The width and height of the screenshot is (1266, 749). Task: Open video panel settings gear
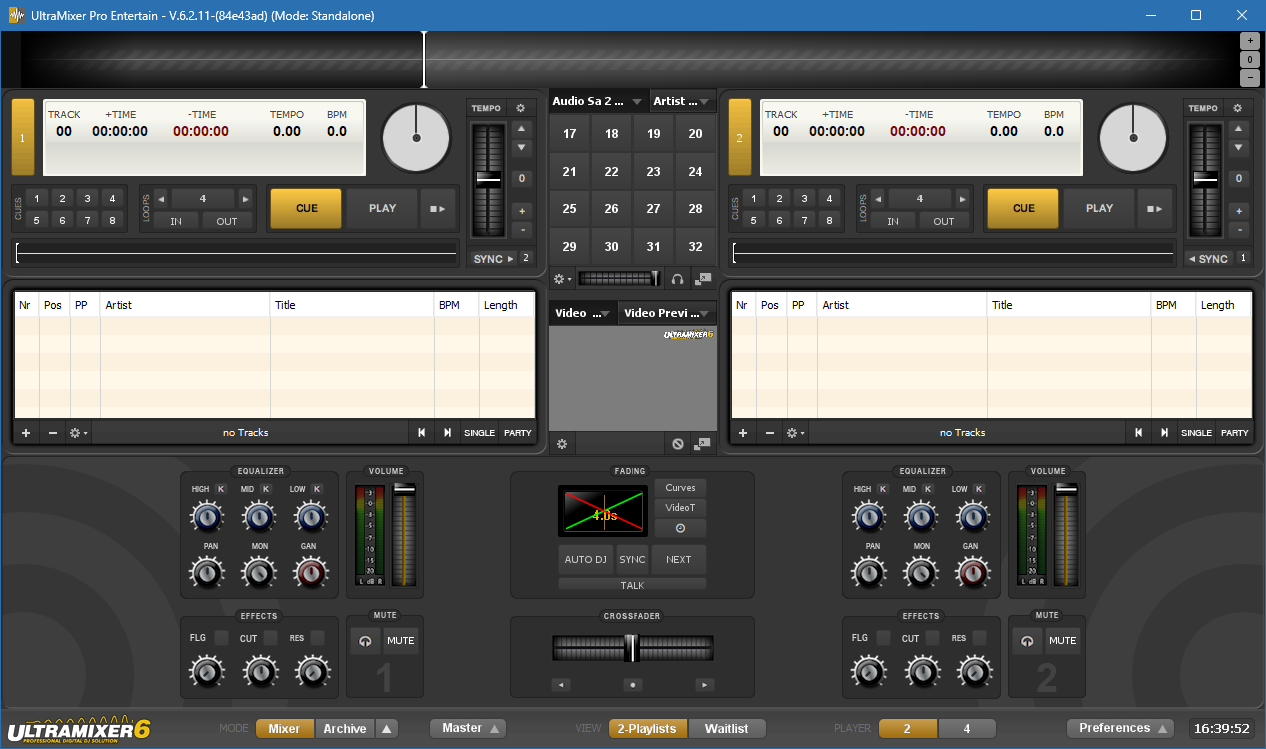tap(562, 443)
